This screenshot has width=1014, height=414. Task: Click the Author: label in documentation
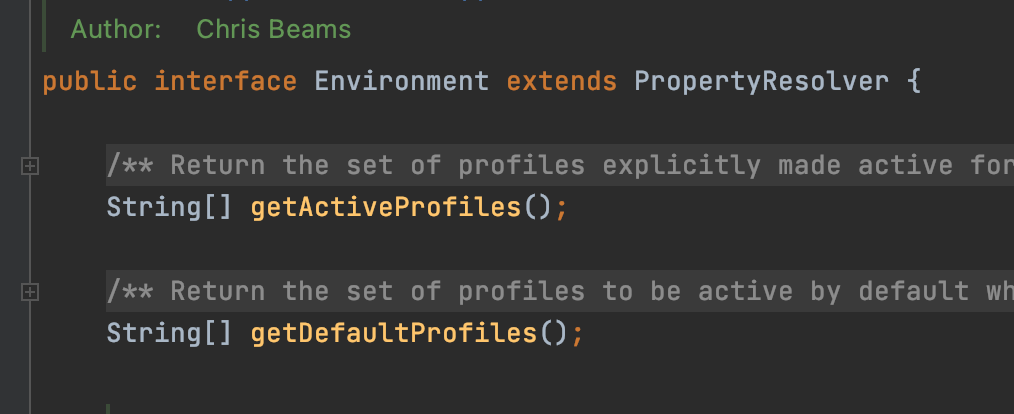(116, 29)
